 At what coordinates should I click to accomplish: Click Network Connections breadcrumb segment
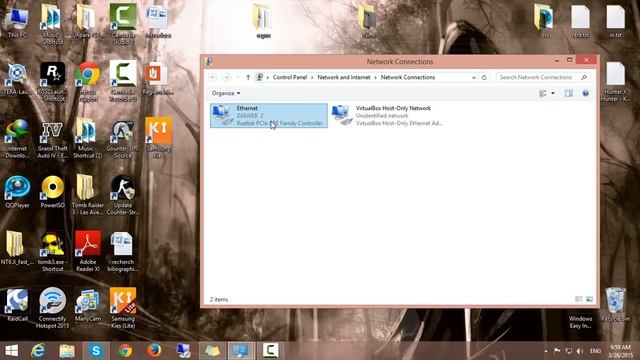click(408, 77)
